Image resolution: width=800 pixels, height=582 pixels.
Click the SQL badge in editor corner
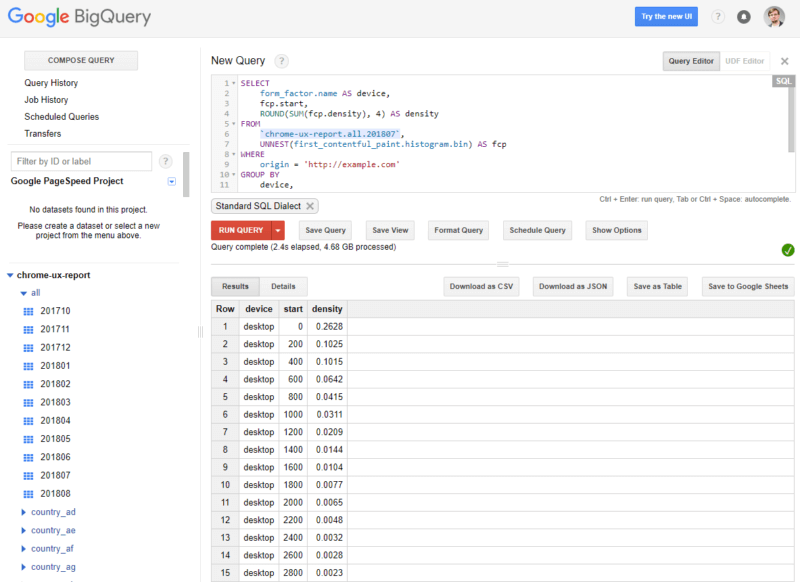pos(783,81)
